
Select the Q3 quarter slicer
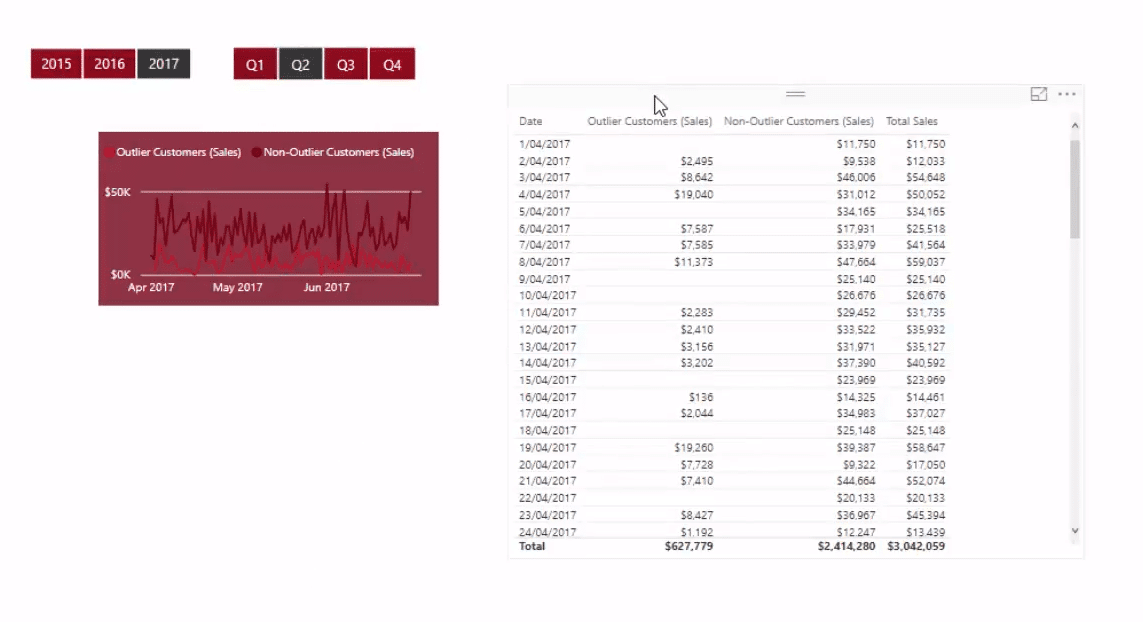(x=346, y=64)
